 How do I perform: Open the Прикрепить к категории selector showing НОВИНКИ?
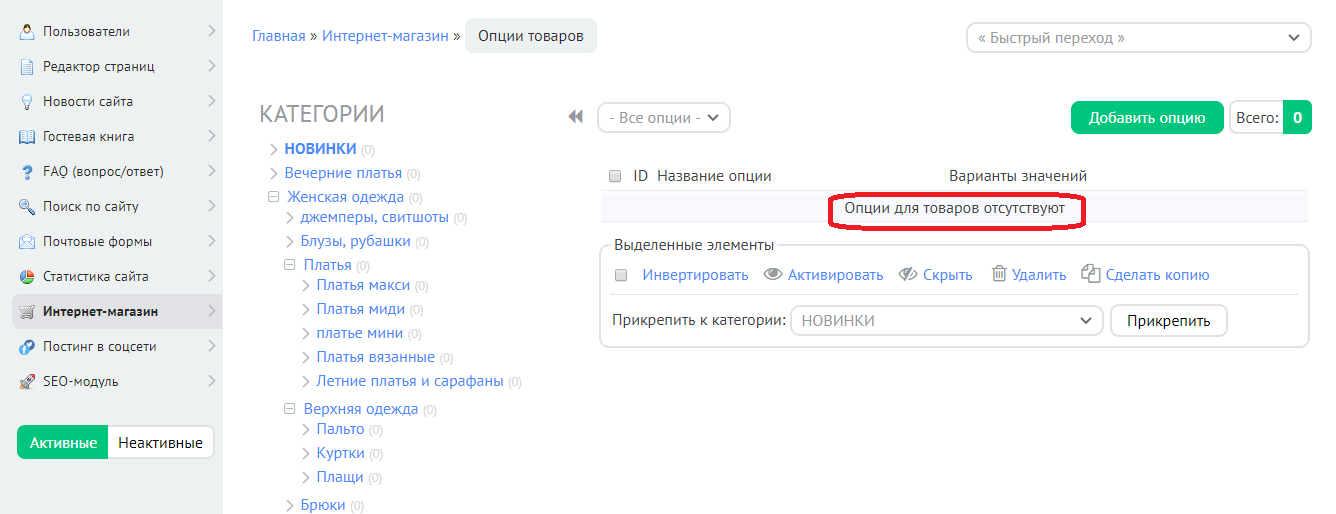(946, 321)
